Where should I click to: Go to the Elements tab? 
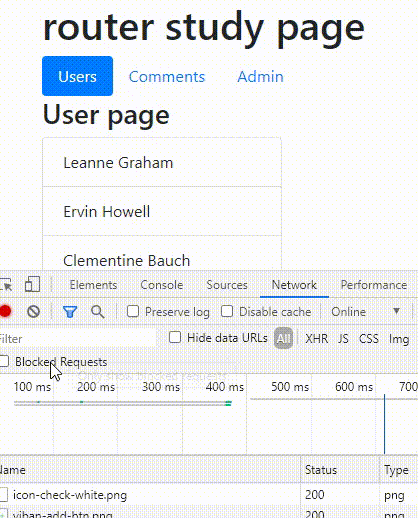(x=93, y=285)
